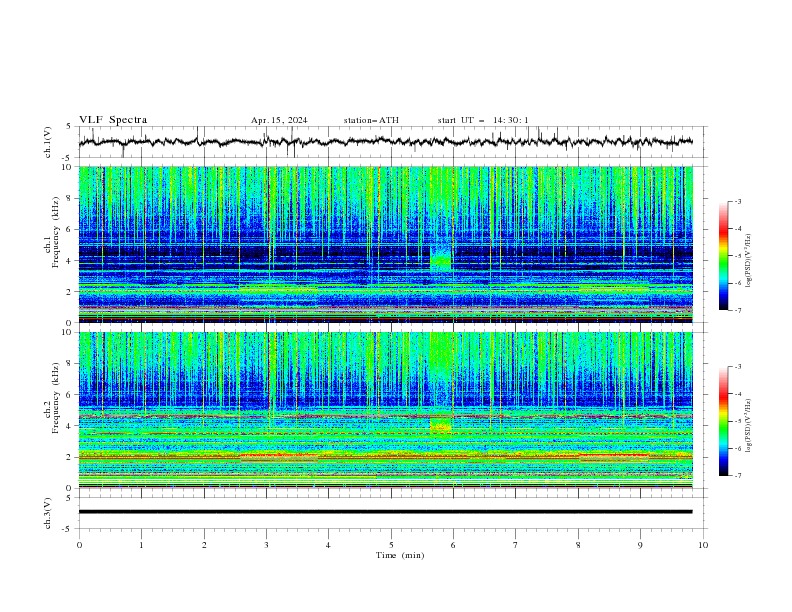Click the "station=ATH" header label
This screenshot has height=612, width=792.
371,120
